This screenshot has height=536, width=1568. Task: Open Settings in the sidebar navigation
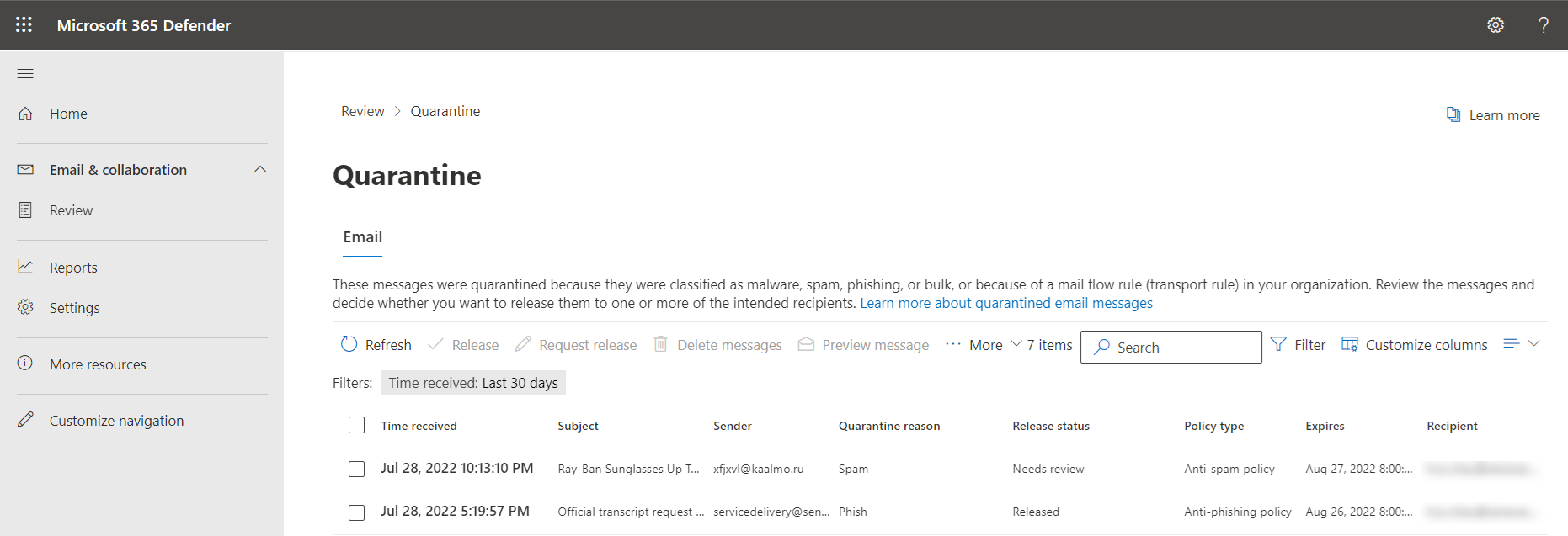point(74,308)
